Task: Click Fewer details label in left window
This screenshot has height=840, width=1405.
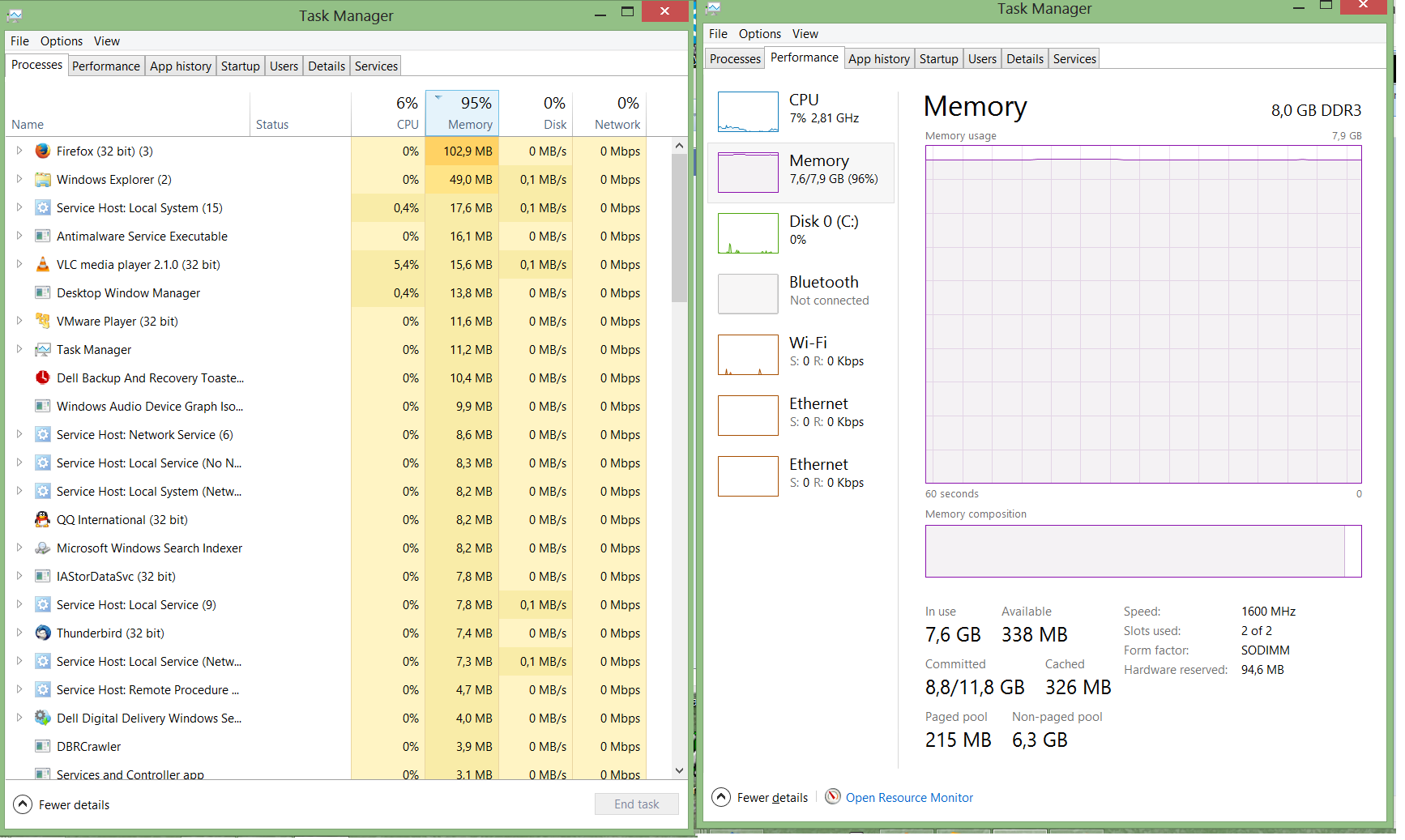Action: (75, 805)
